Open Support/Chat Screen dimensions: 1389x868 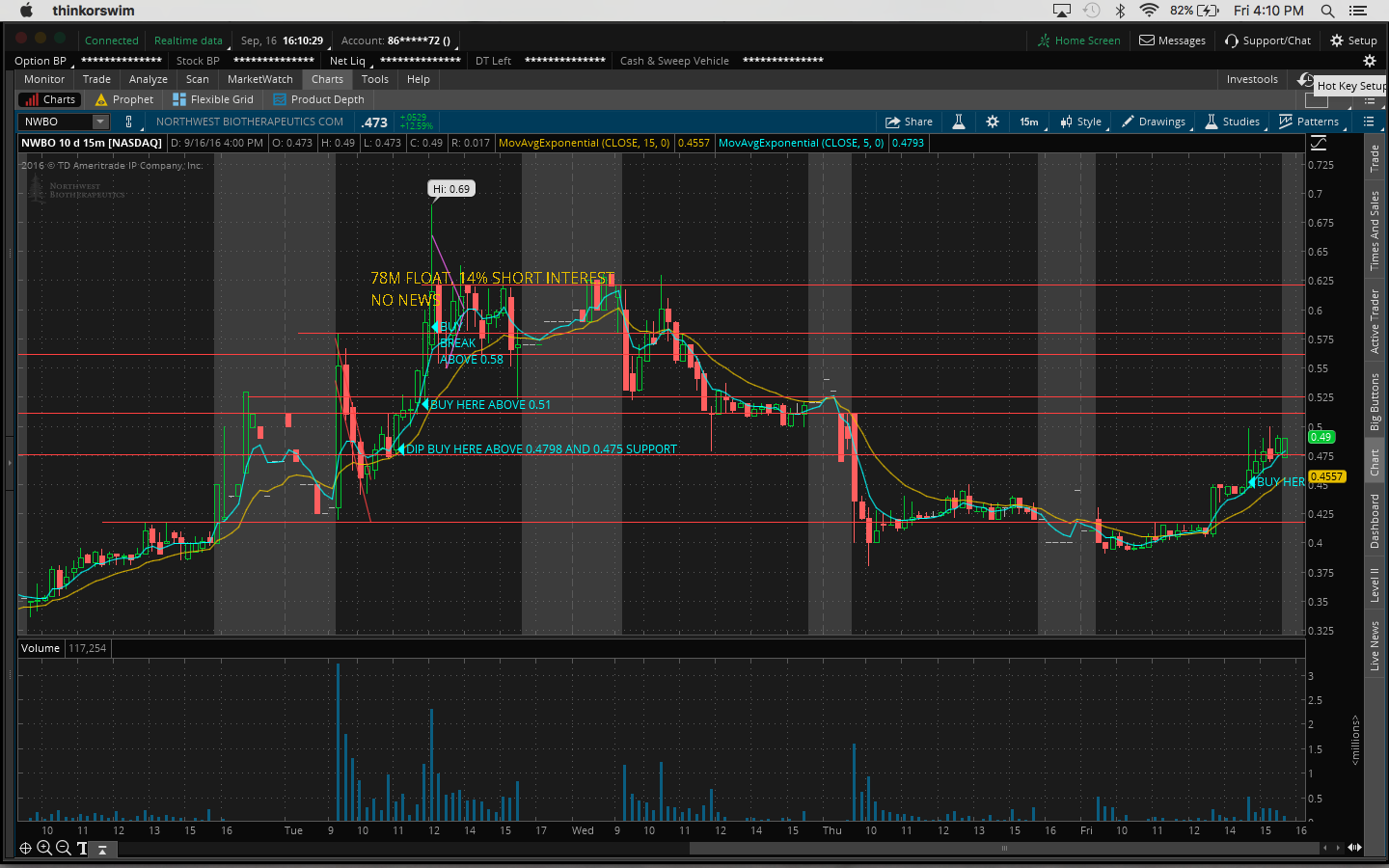pyautogui.click(x=1268, y=41)
